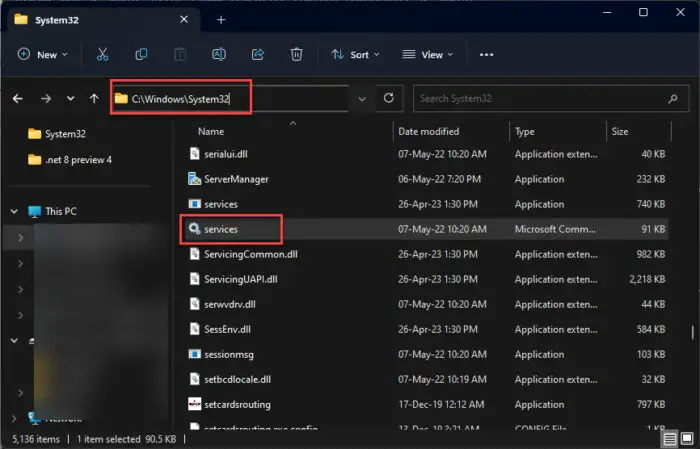Switch to details view icon in status bar
The height and width of the screenshot is (449, 700).
(x=670, y=438)
